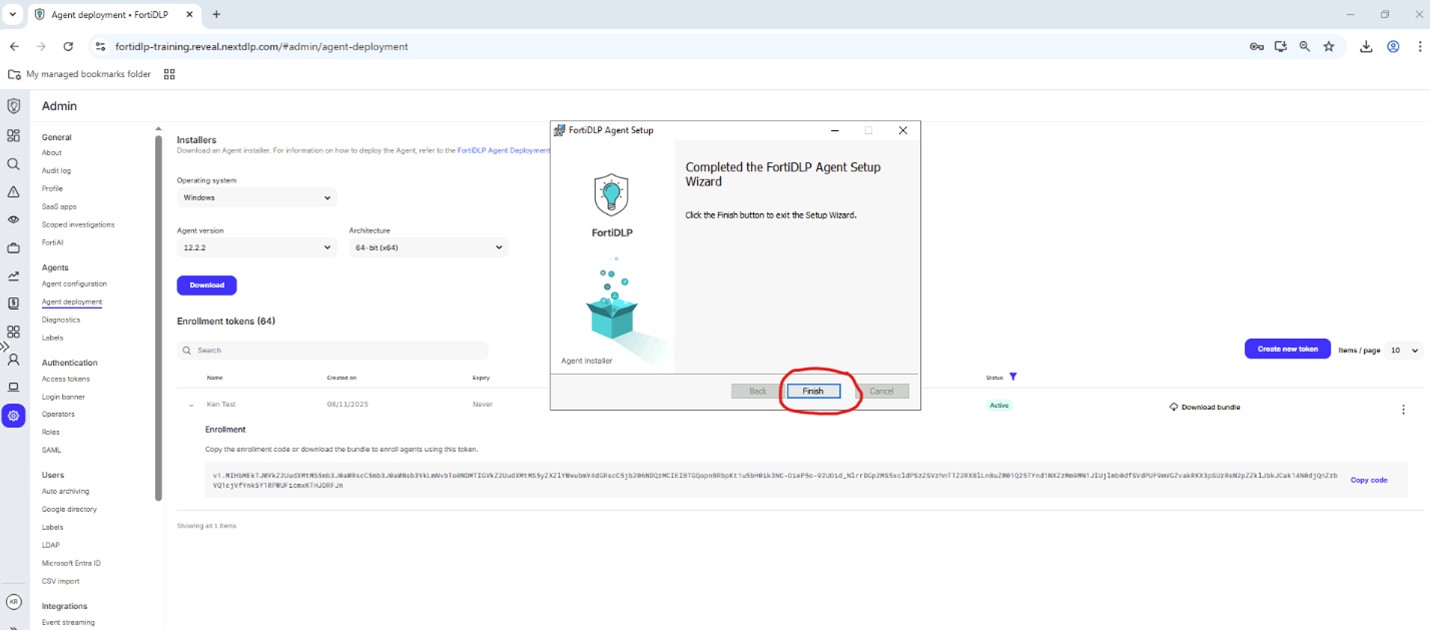Filter tokens by Status funnel icon
Viewport: 1430px width, 630px height.
tap(1013, 377)
